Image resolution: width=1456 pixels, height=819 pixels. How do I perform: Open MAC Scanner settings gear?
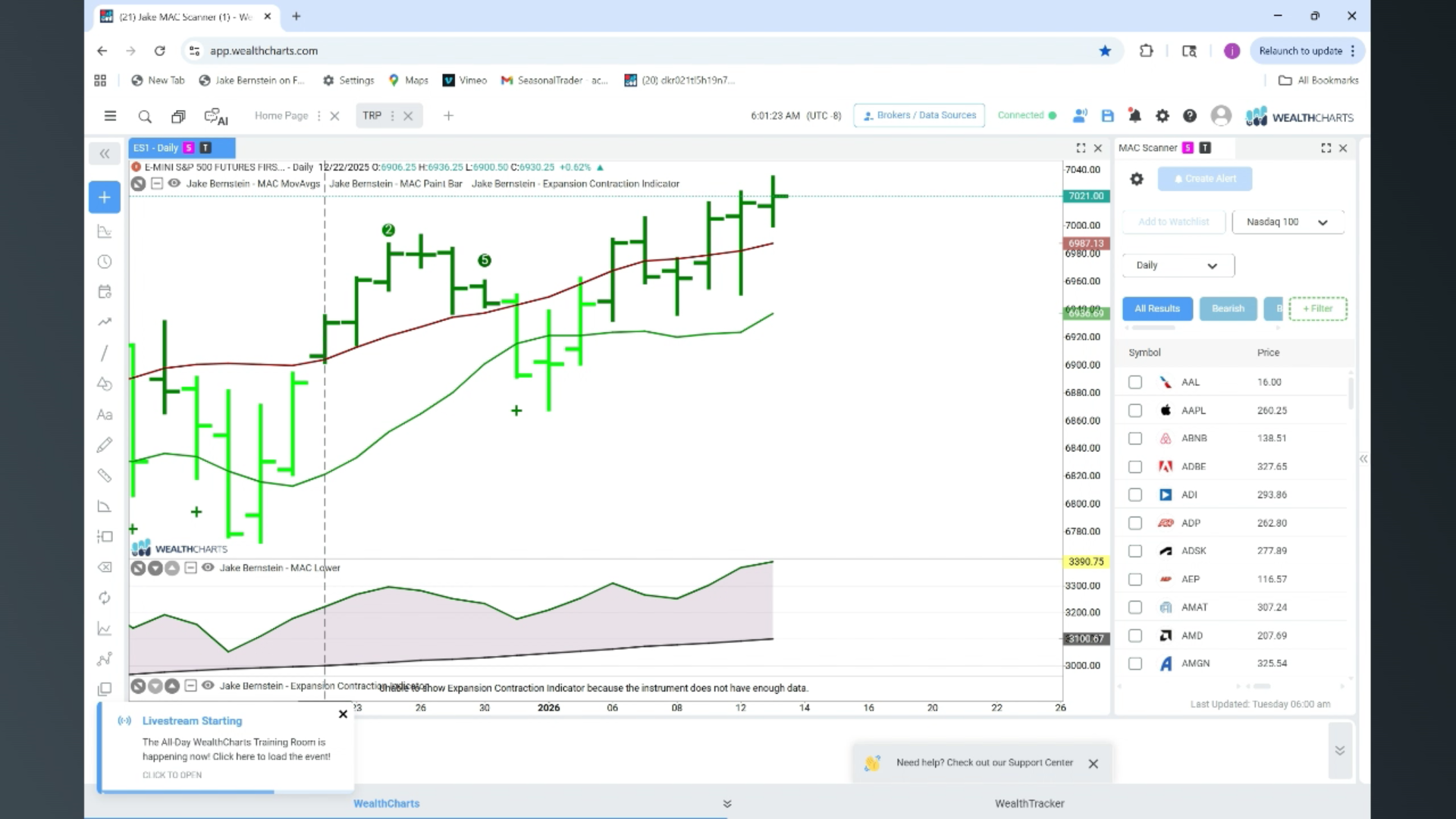click(x=1136, y=179)
